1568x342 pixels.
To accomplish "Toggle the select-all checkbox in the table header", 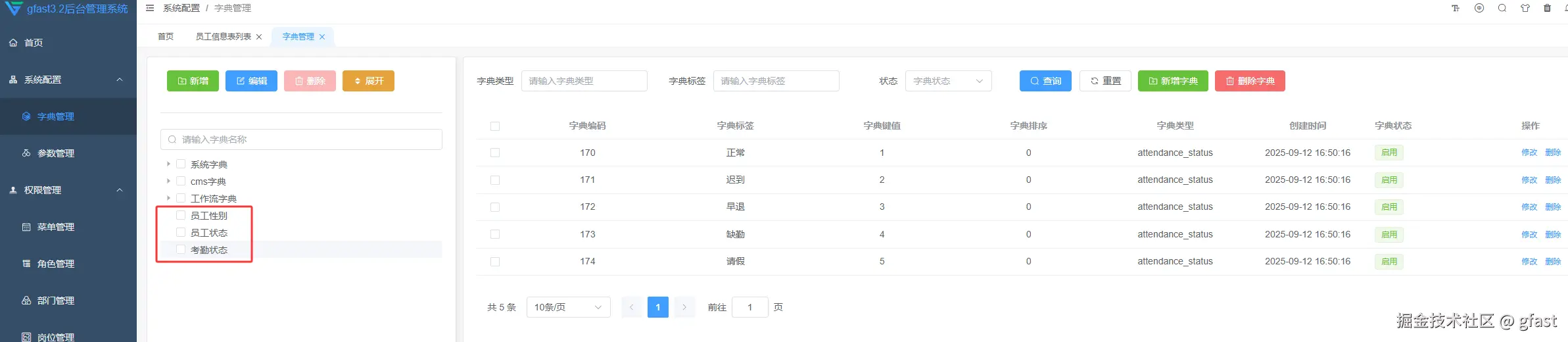I will 495,126.
